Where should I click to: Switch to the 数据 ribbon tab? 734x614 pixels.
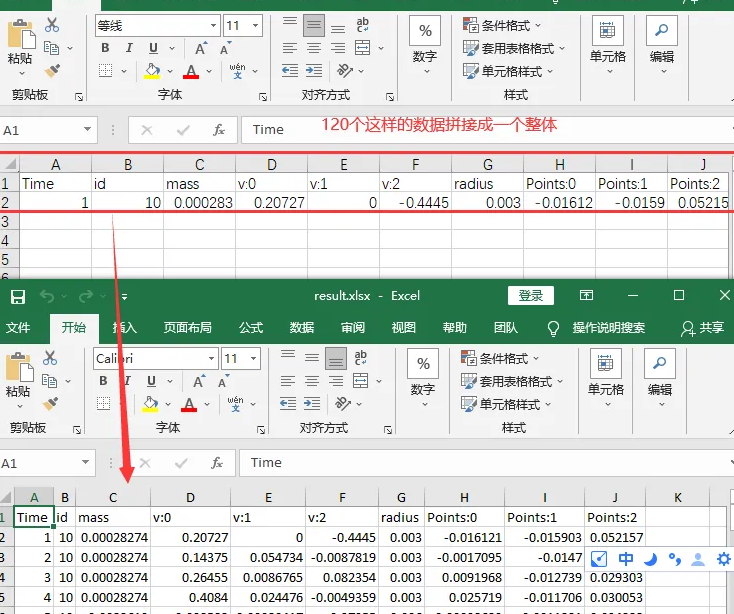tap(301, 328)
